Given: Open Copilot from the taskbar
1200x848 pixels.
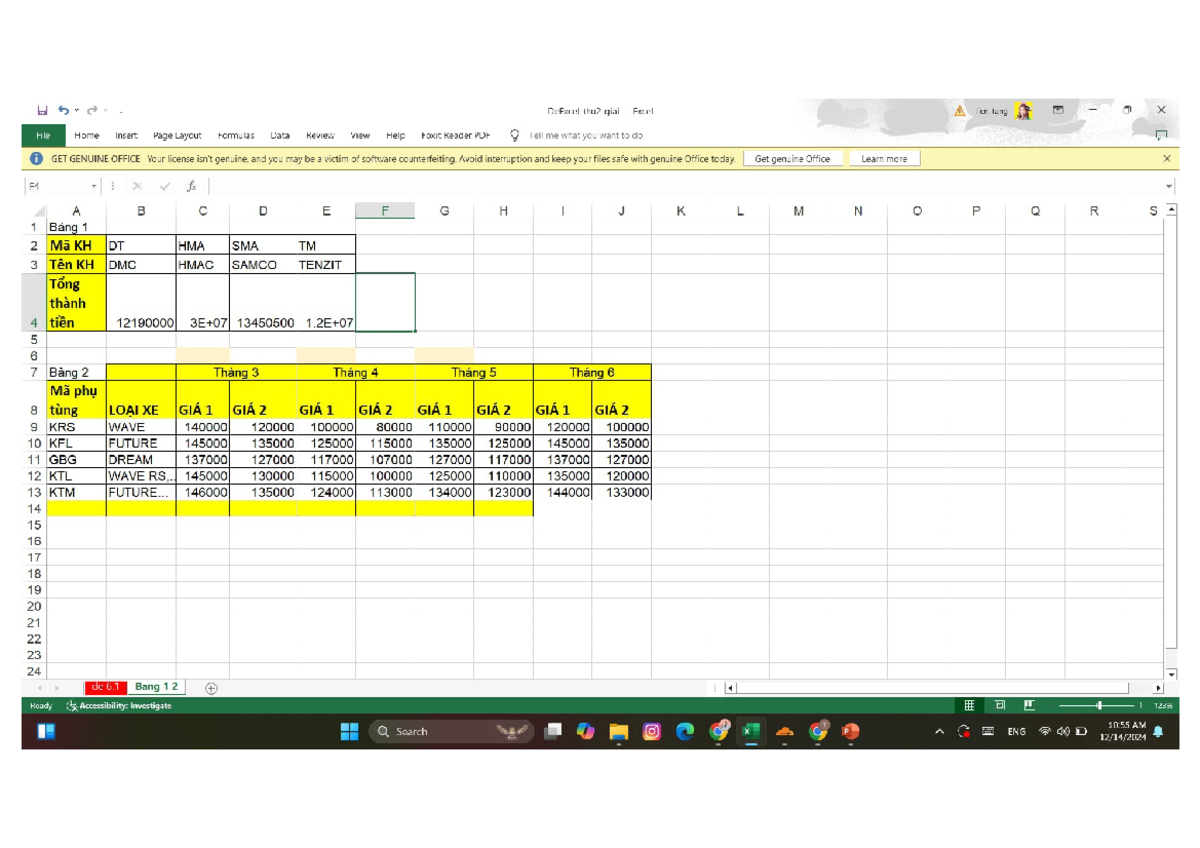Looking at the screenshot, I should (x=586, y=732).
